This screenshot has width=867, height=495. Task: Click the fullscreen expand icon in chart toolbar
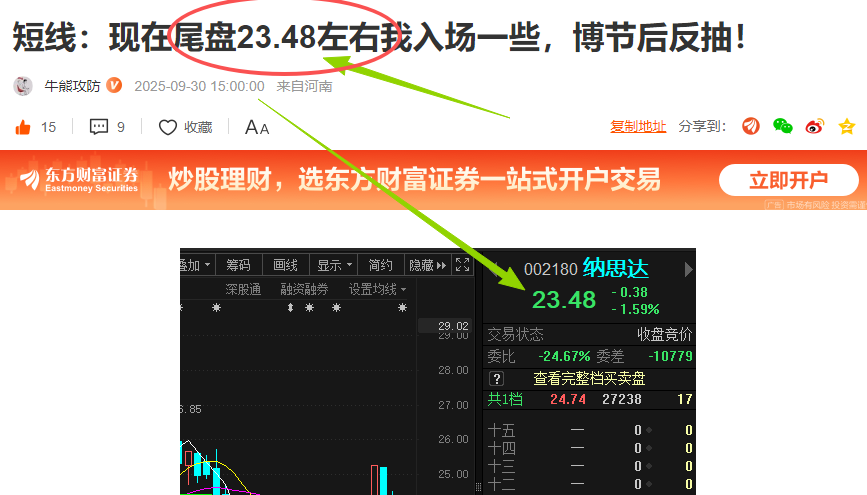pyautogui.click(x=462, y=265)
